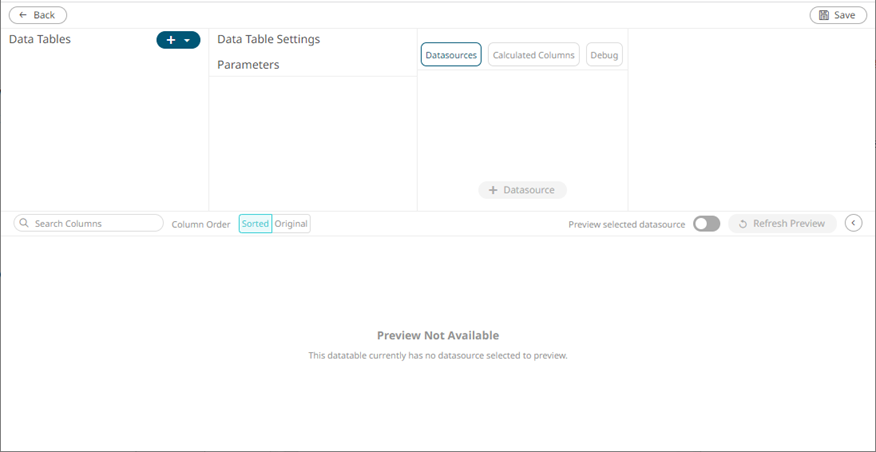Click the Save button label

845,15
